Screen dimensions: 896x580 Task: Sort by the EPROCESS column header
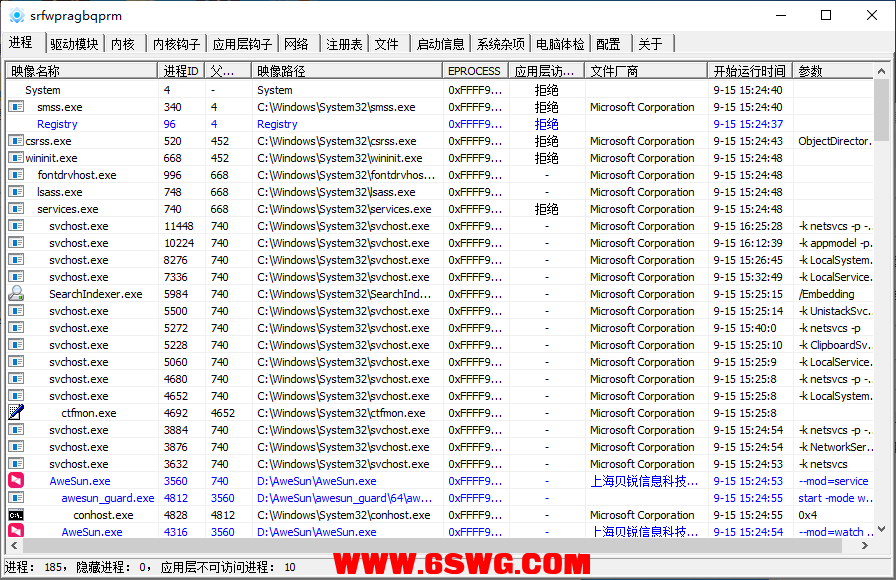475,71
